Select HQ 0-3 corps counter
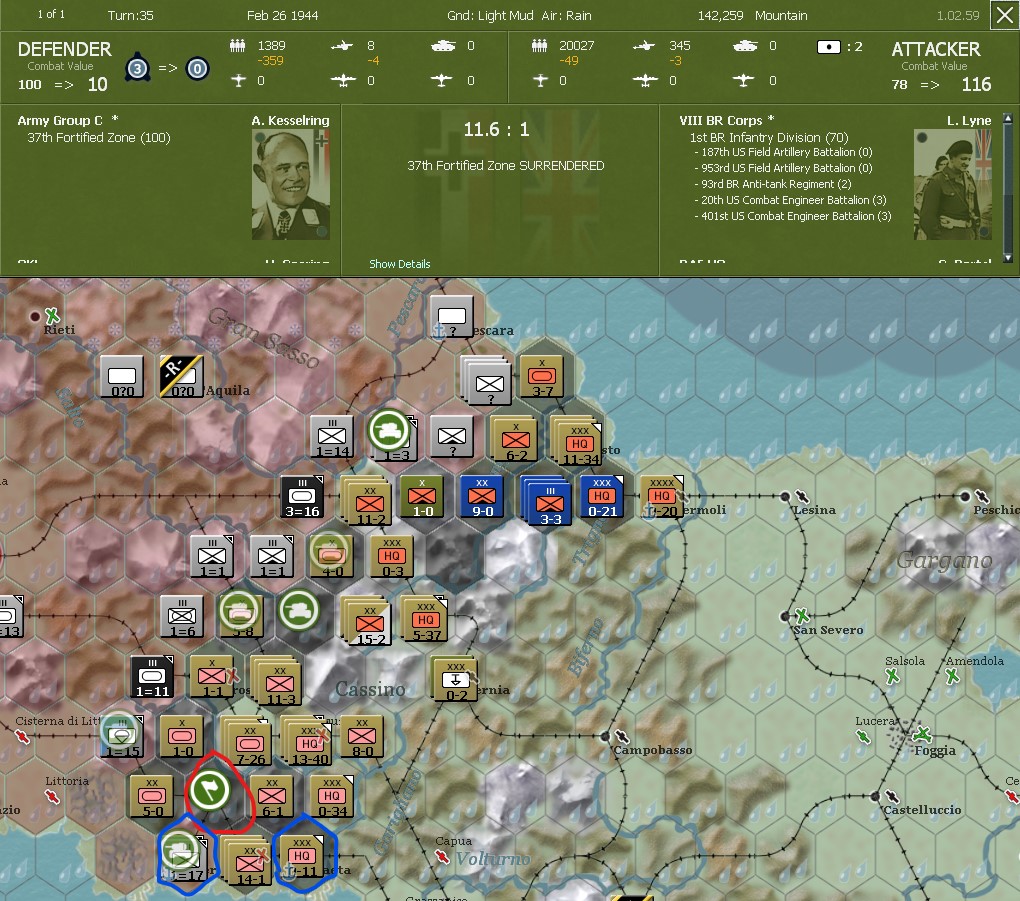Image resolution: width=1020 pixels, height=901 pixels. coord(392,556)
